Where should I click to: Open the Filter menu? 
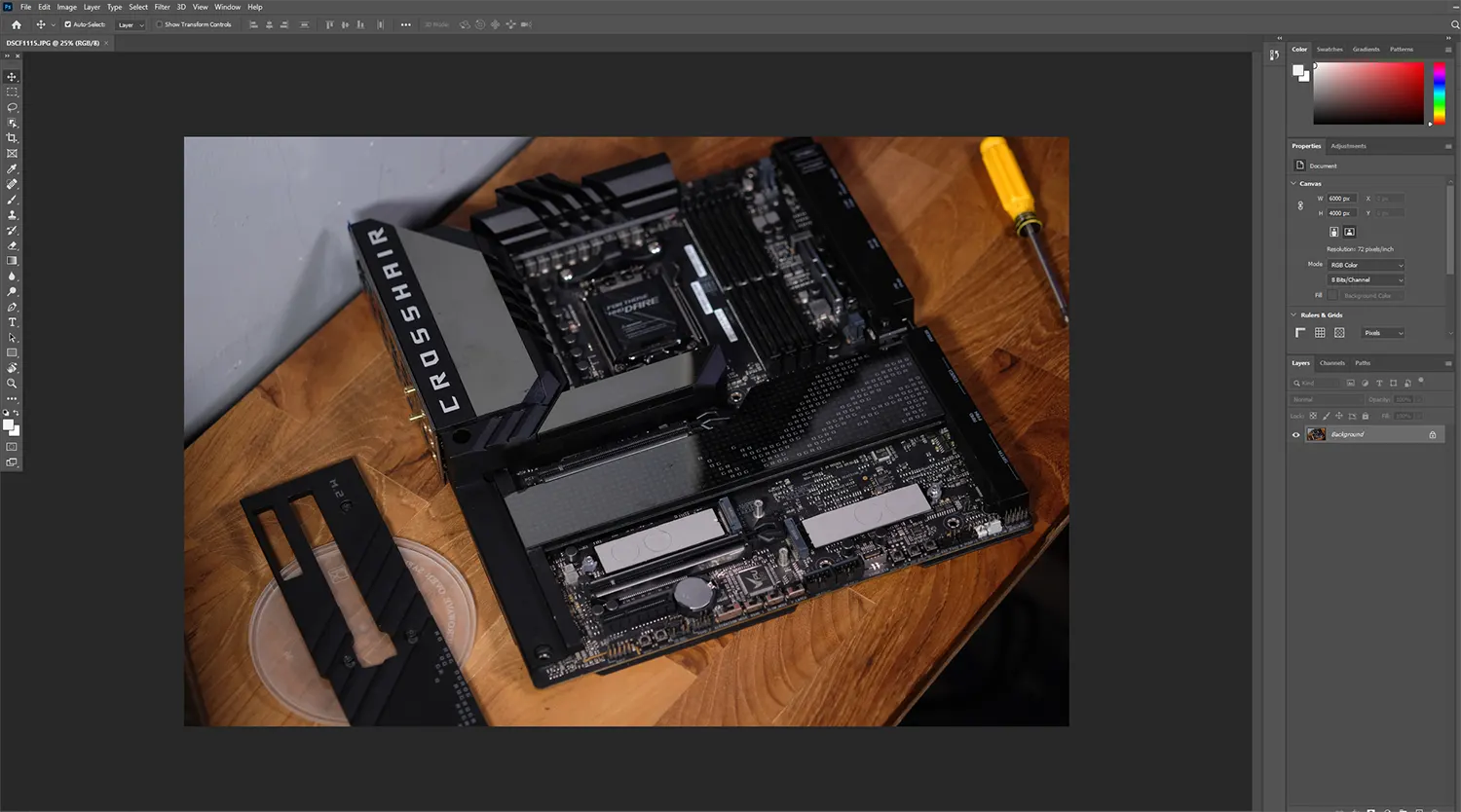pyautogui.click(x=162, y=7)
